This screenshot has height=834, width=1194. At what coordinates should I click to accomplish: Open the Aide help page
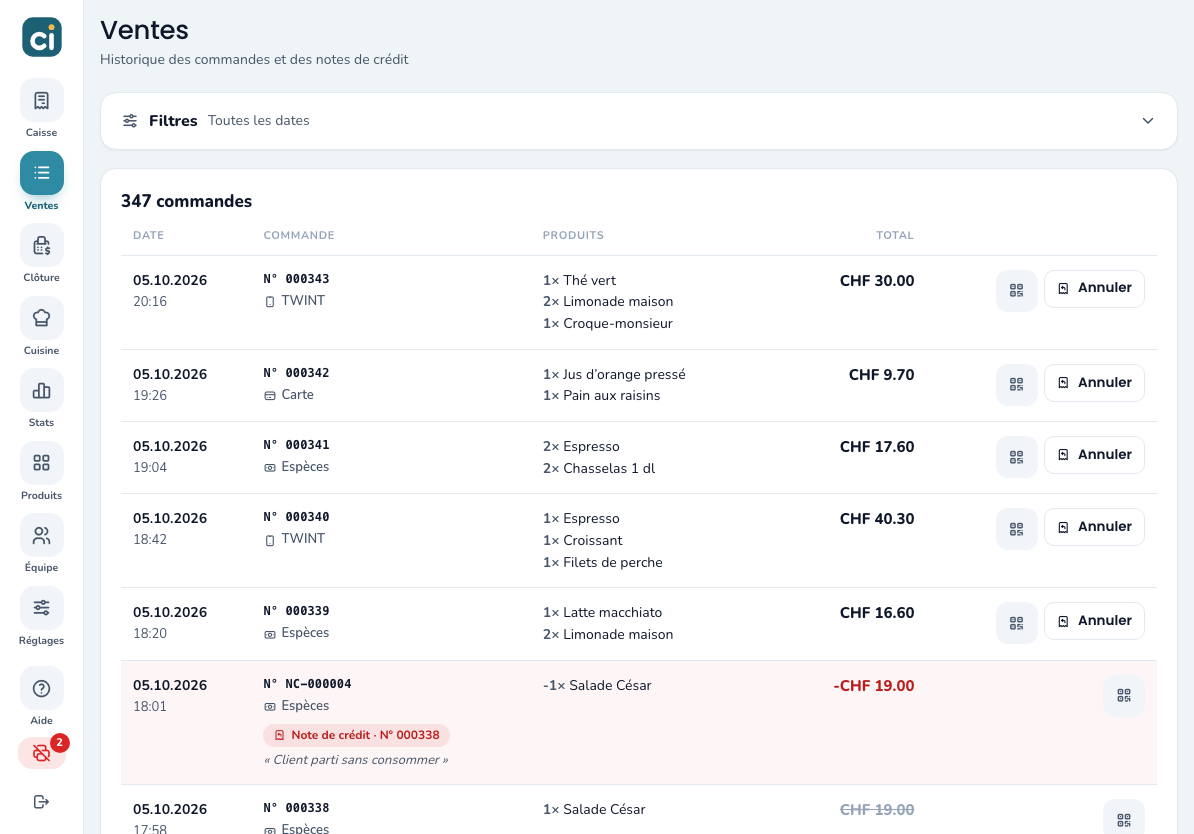point(41,697)
